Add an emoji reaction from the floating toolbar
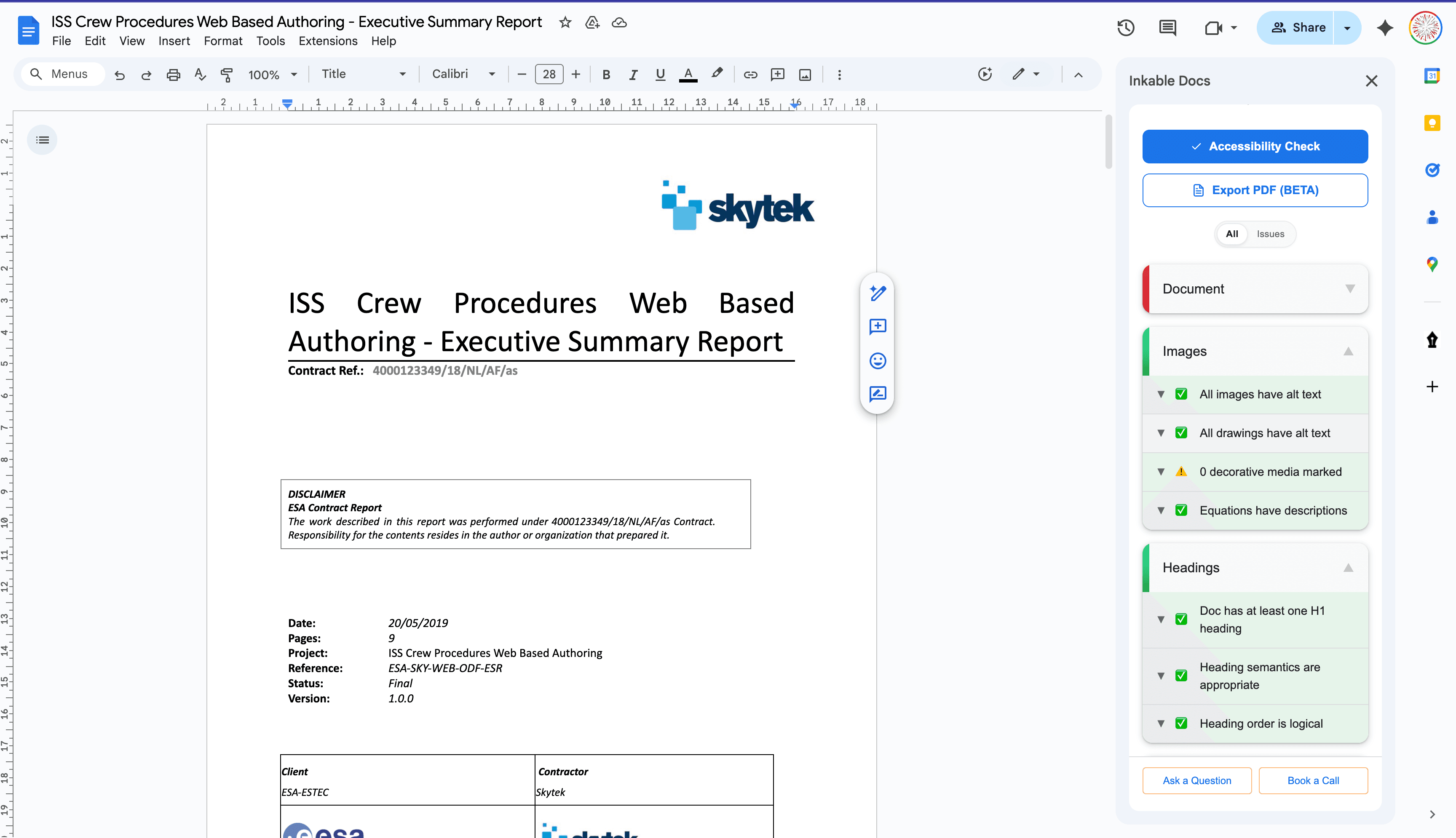 click(x=877, y=361)
